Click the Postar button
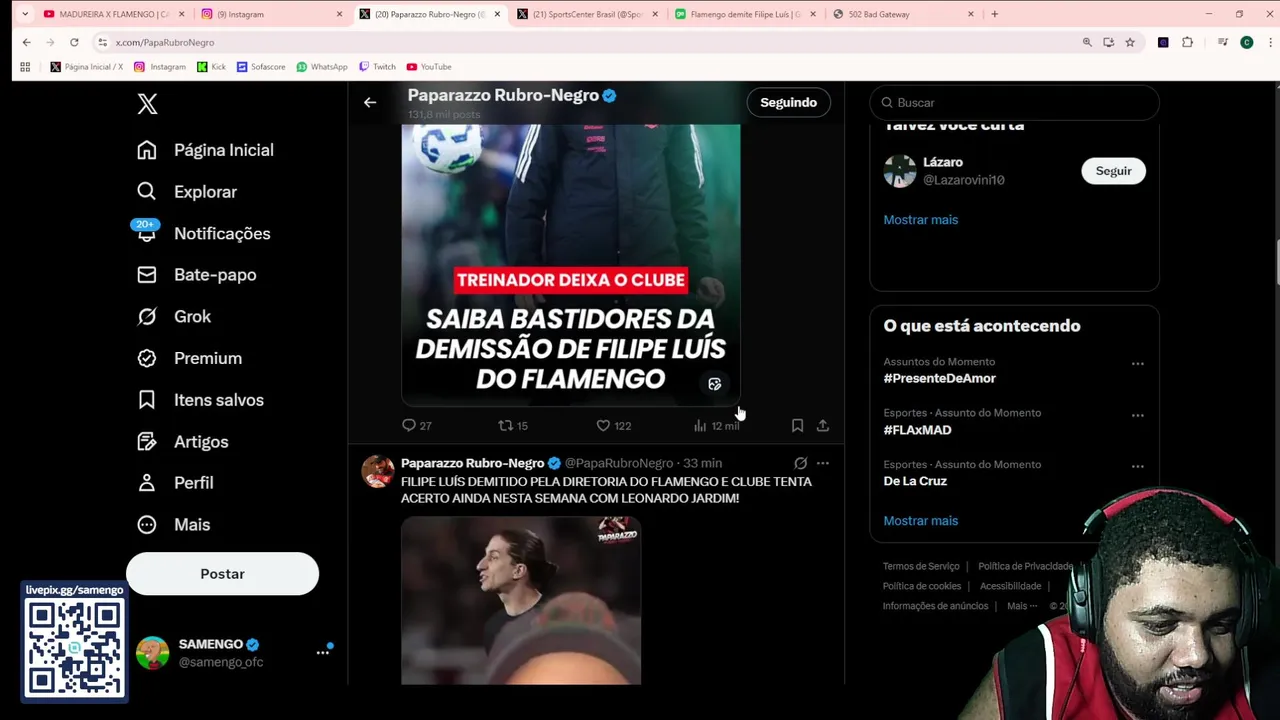Screen dimensions: 1280x720 pyautogui.click(x=222, y=574)
